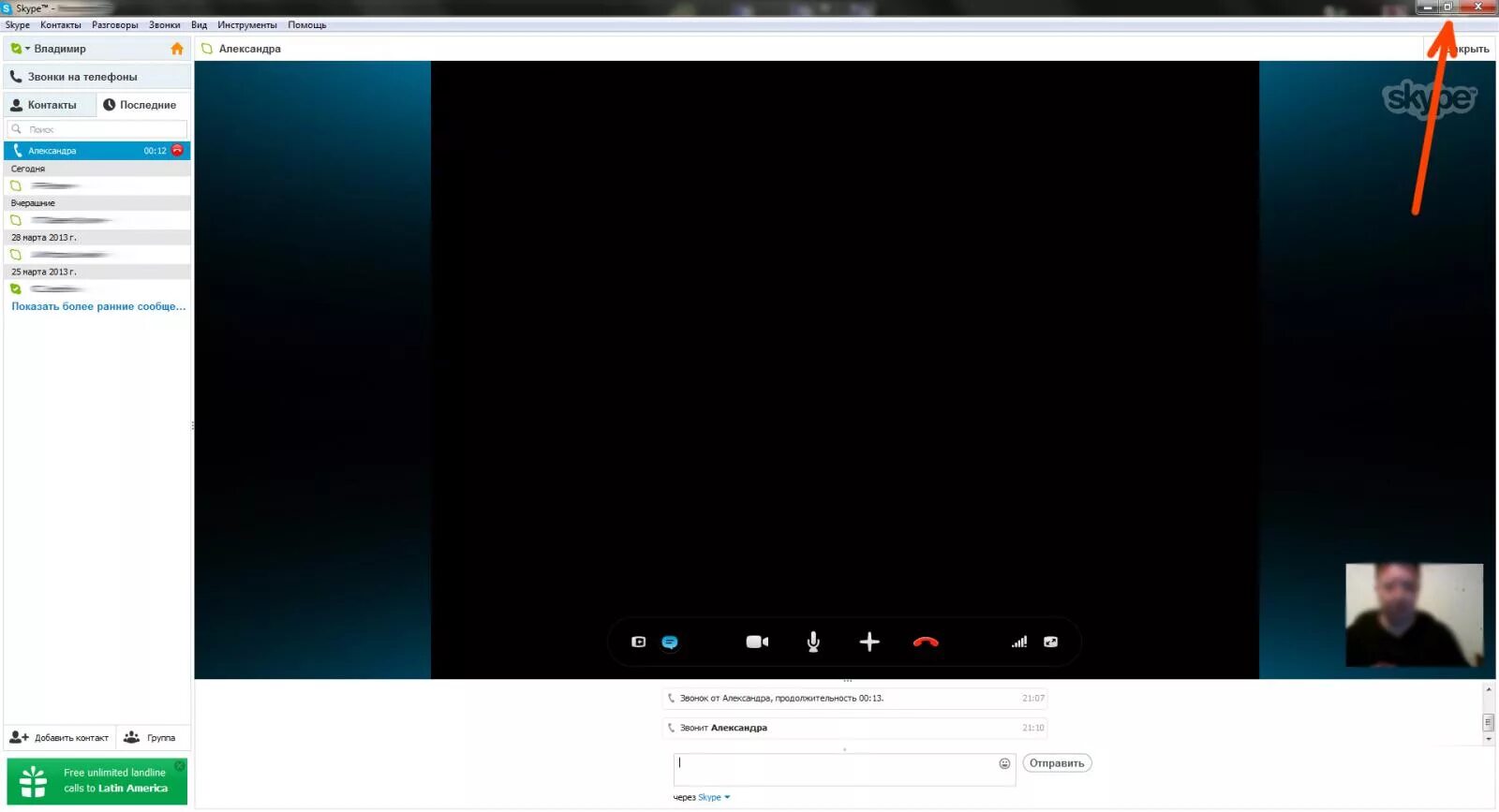The image size is (1499, 812).
Task: Restore down the Skype window
Action: (1447, 7)
